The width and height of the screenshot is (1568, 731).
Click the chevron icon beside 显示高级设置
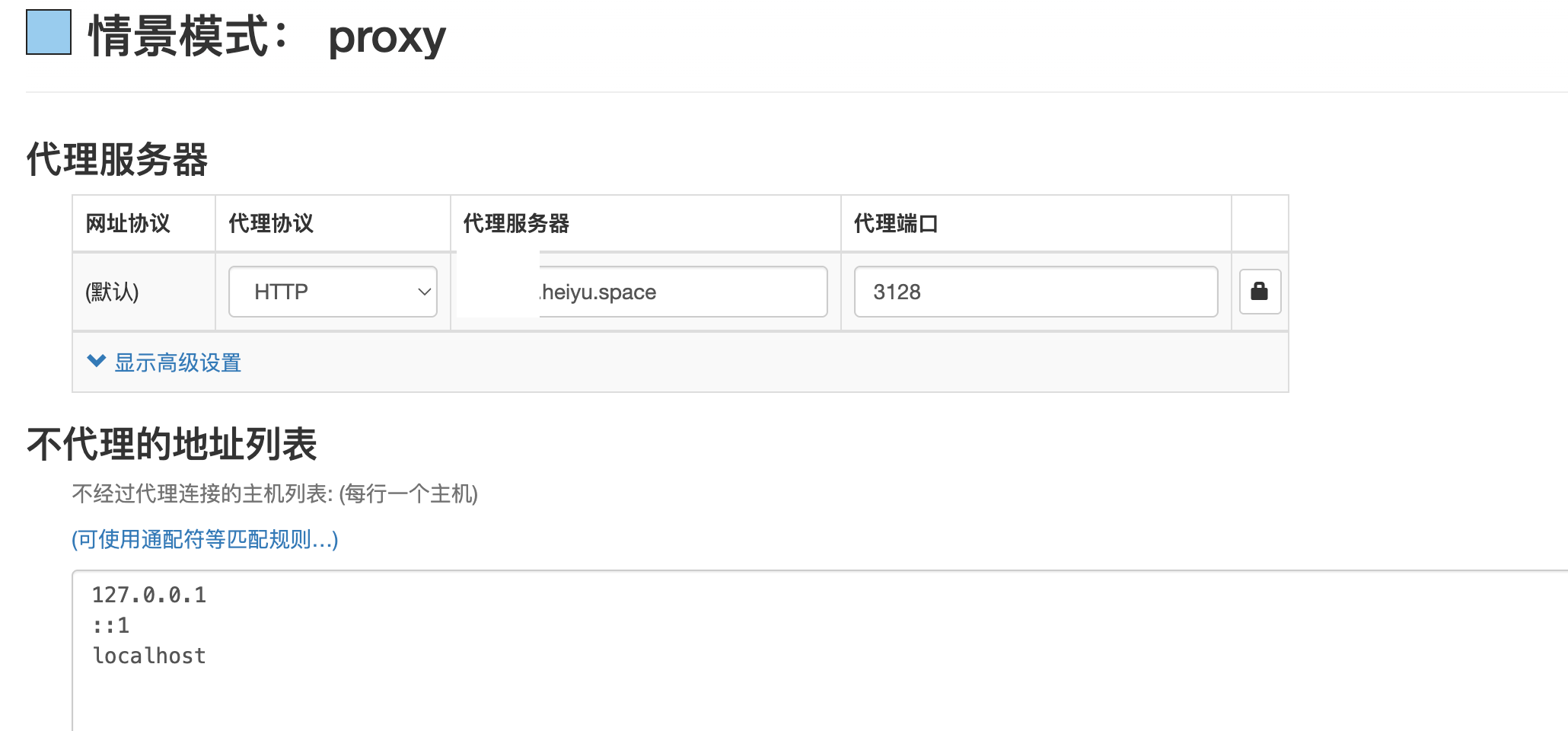click(x=97, y=361)
